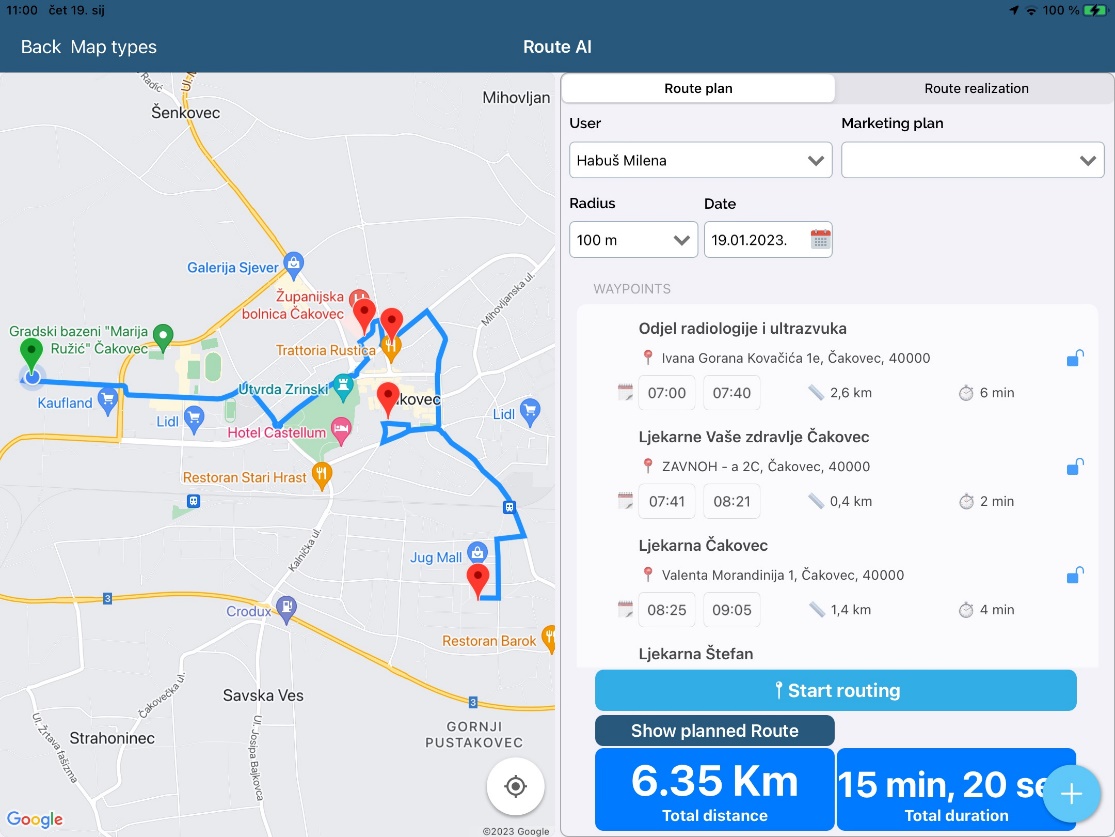Viewport: 1115px width, 837px height.
Task: Tap the green start marker on map
Action: click(32, 354)
